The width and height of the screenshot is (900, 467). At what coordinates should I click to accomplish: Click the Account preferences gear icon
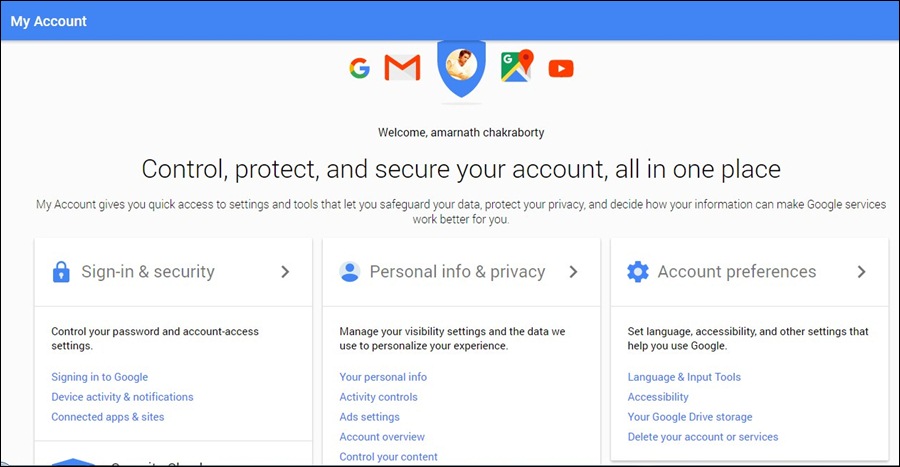(x=638, y=271)
